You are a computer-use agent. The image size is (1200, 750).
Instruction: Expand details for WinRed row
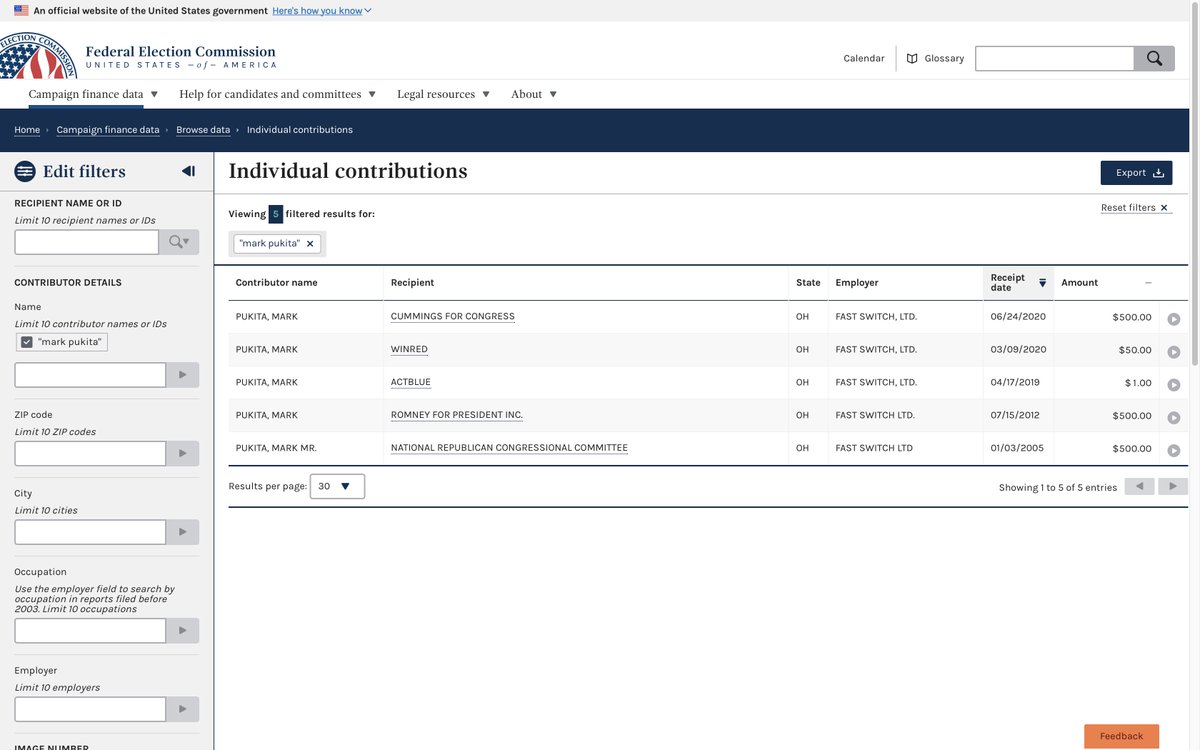point(1174,352)
